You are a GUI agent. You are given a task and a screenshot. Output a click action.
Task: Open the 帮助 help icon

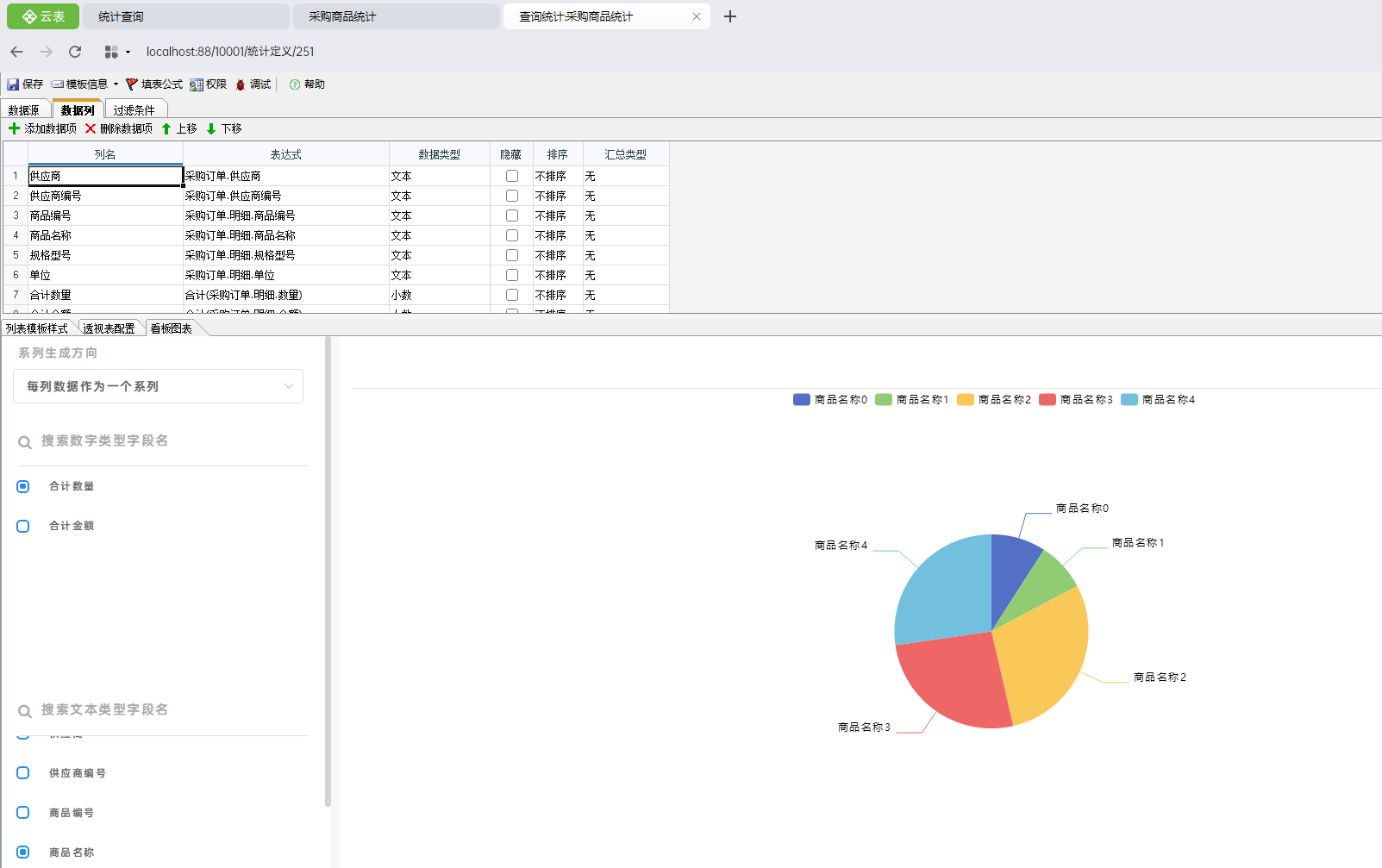pyautogui.click(x=295, y=84)
